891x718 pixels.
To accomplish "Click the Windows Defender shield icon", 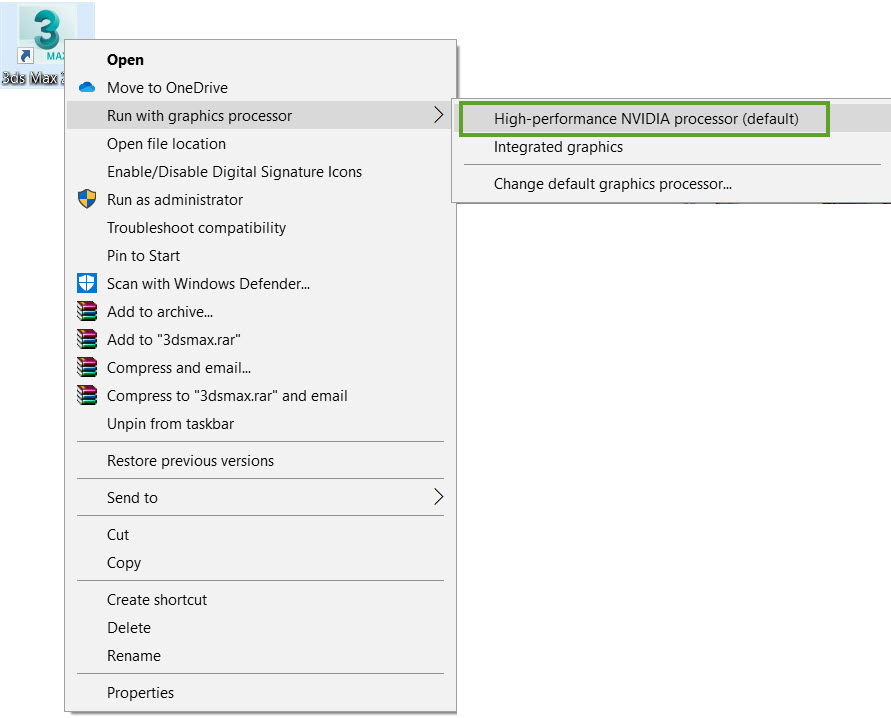I will coord(88,283).
